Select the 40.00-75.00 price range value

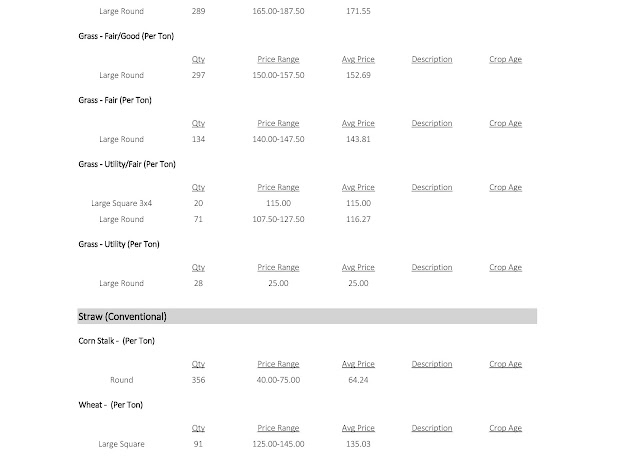278,380
